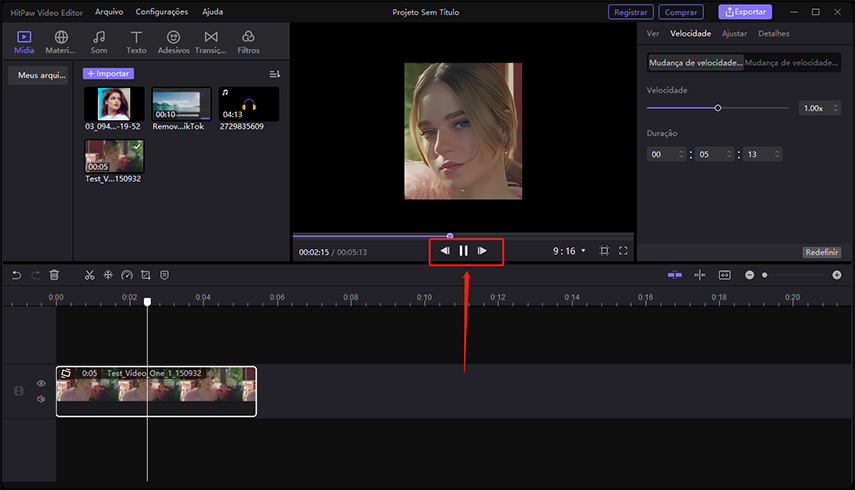Open the Arquivo menu

click(x=109, y=11)
